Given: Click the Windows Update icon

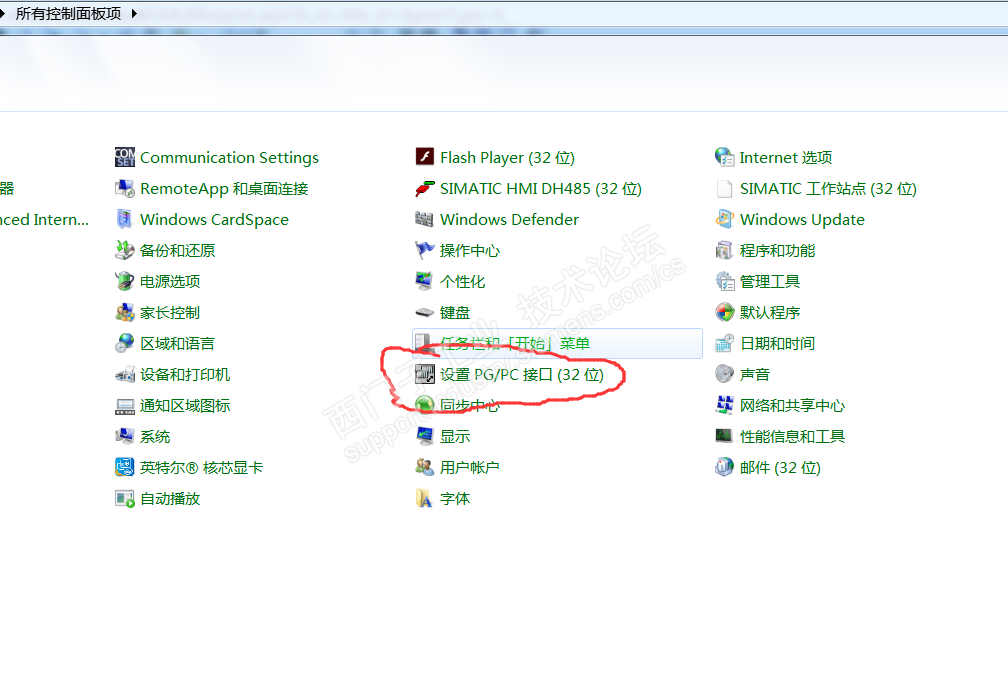Looking at the screenshot, I should click(724, 219).
